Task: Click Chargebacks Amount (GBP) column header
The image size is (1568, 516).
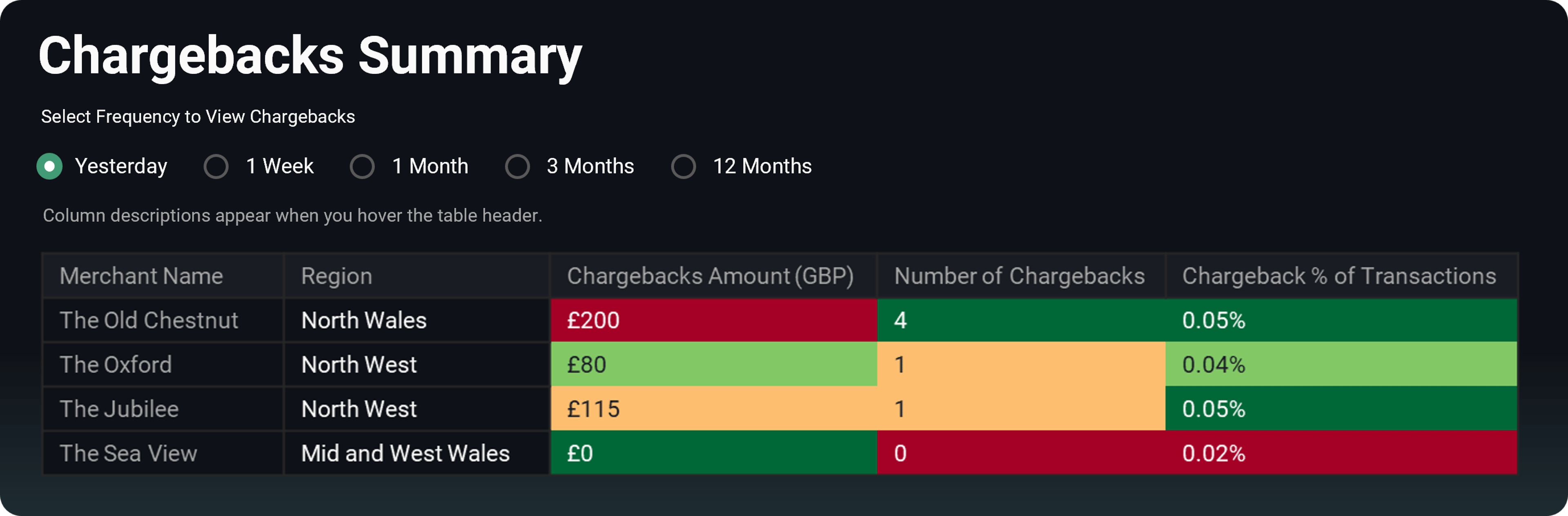Action: coord(710,276)
